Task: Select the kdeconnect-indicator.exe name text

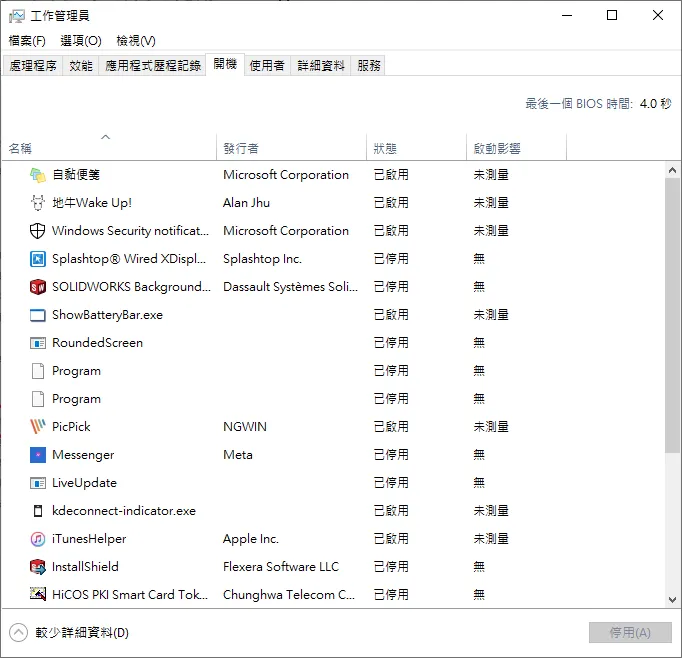Action: tap(124, 511)
